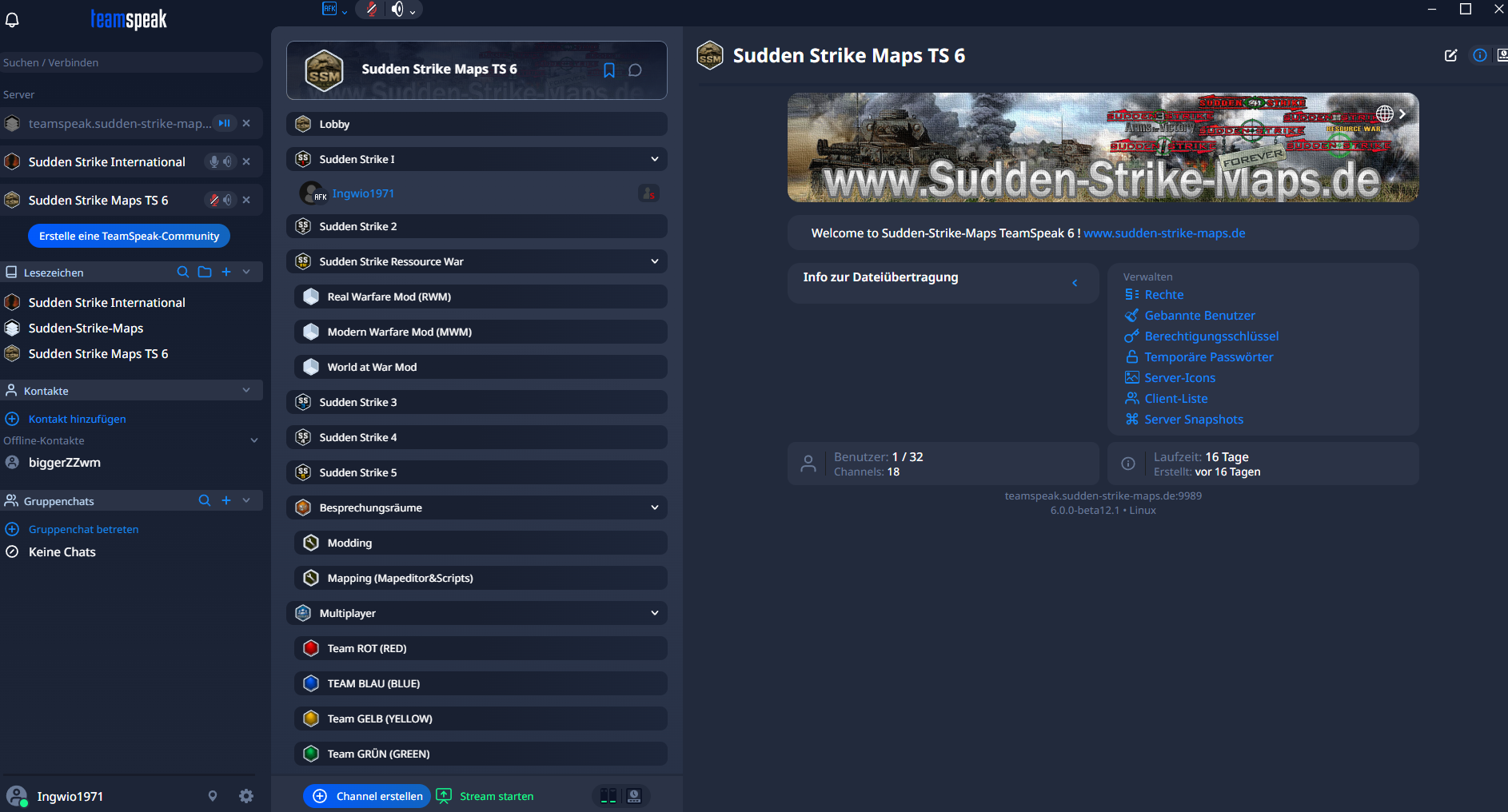Viewport: 1508px width, 812px height.
Task: Disconnect from the Sudden Strike Maps TS 6 server
Action: 246,200
